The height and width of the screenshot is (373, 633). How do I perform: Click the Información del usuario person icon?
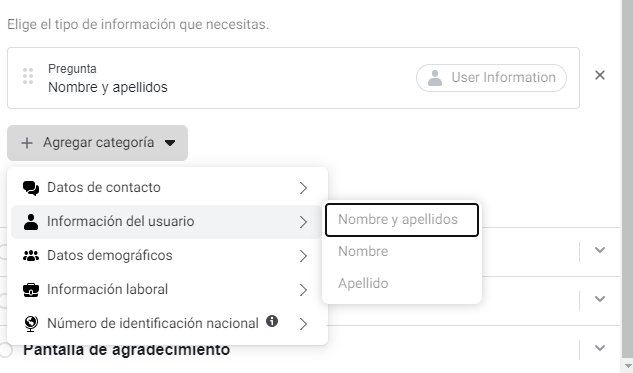click(31, 222)
